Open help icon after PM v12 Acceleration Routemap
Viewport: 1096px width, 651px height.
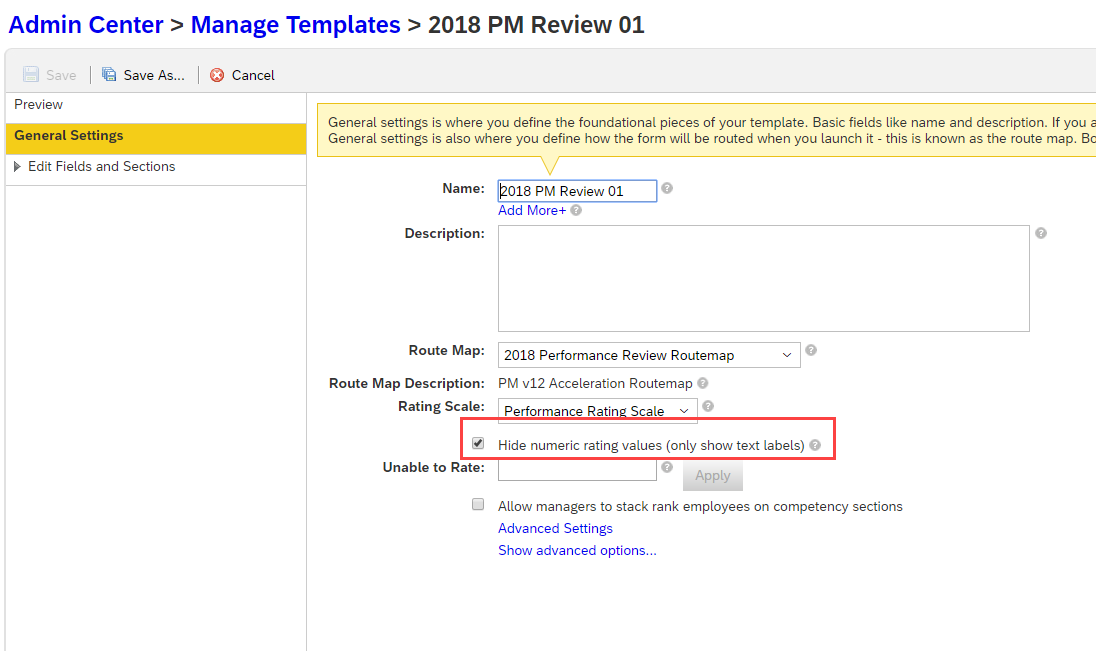[702, 383]
